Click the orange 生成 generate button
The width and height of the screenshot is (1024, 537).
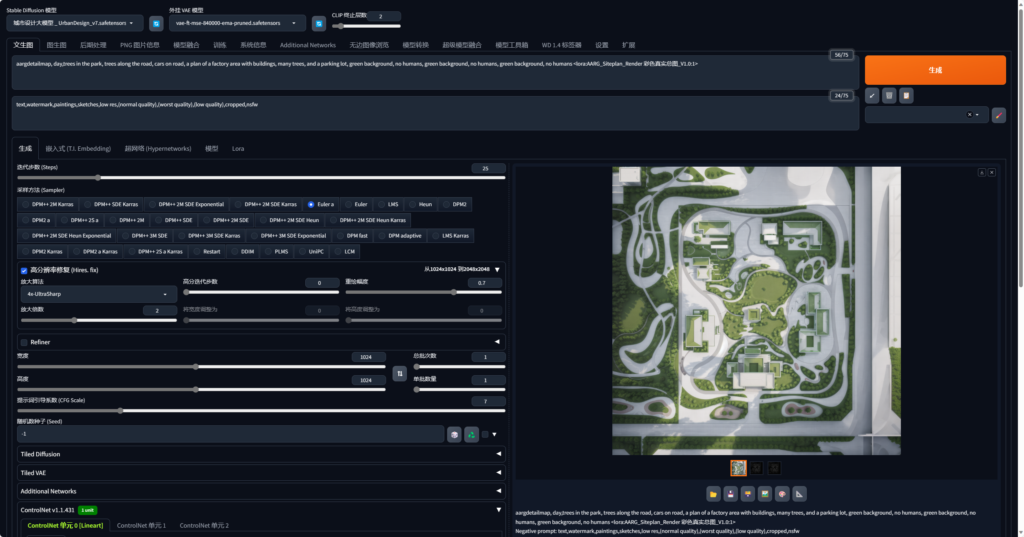(x=934, y=70)
